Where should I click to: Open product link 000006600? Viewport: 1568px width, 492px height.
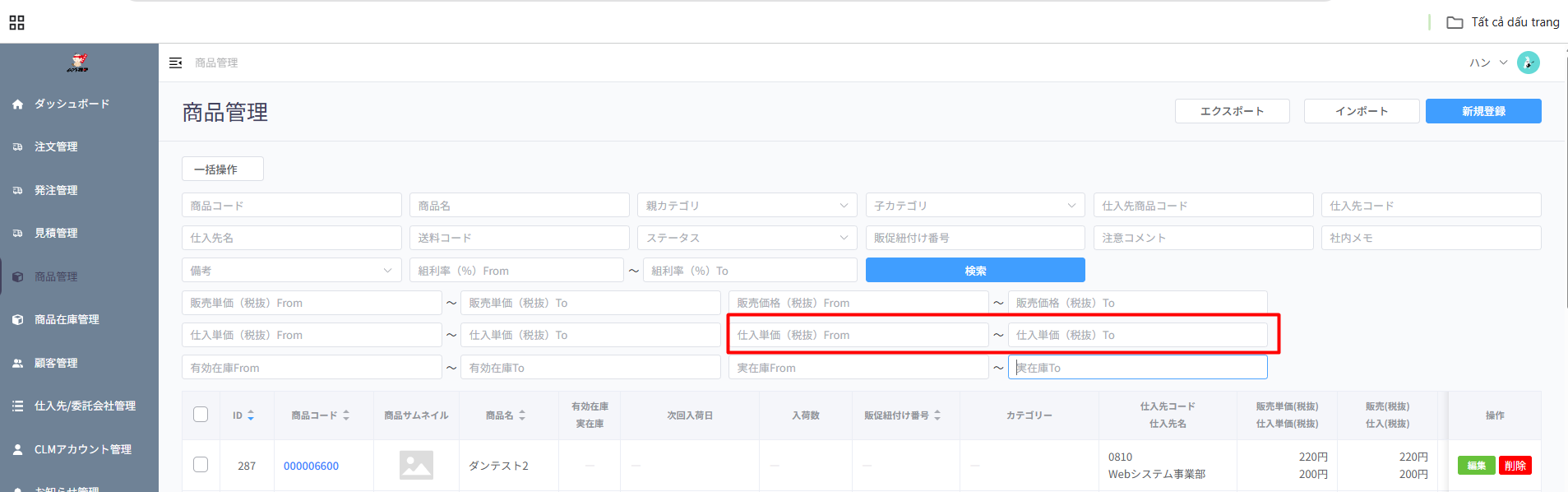click(x=311, y=466)
